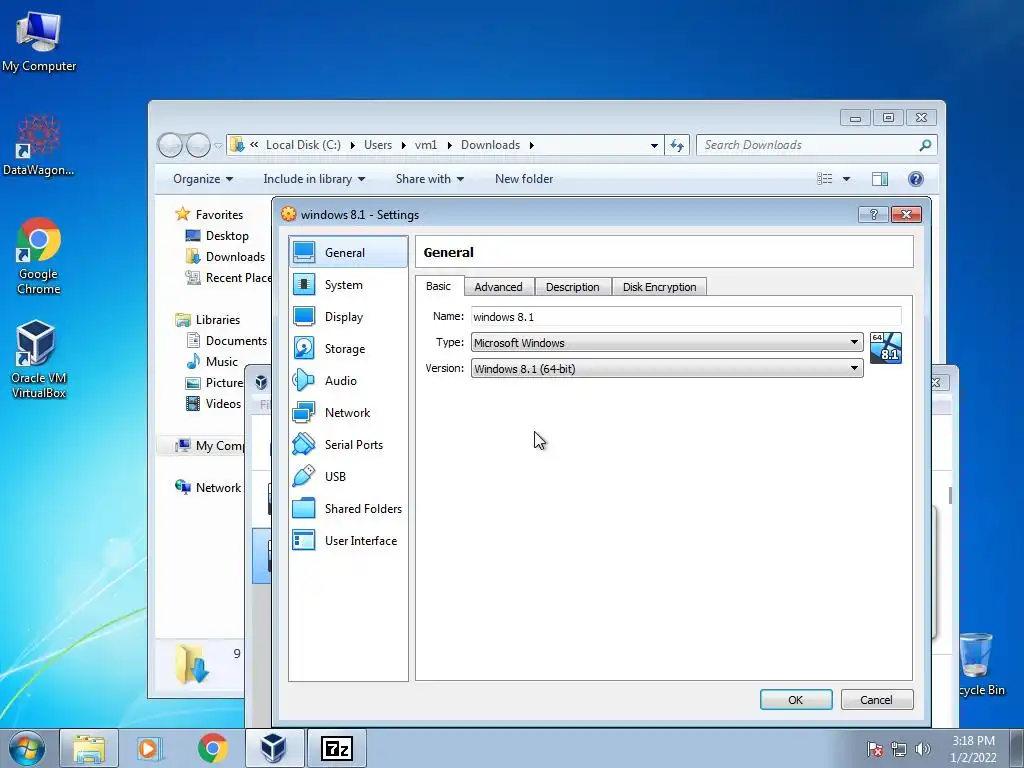Image resolution: width=1024 pixels, height=768 pixels.
Task: Click the 7-Zip taskbar icon
Action: 337,748
